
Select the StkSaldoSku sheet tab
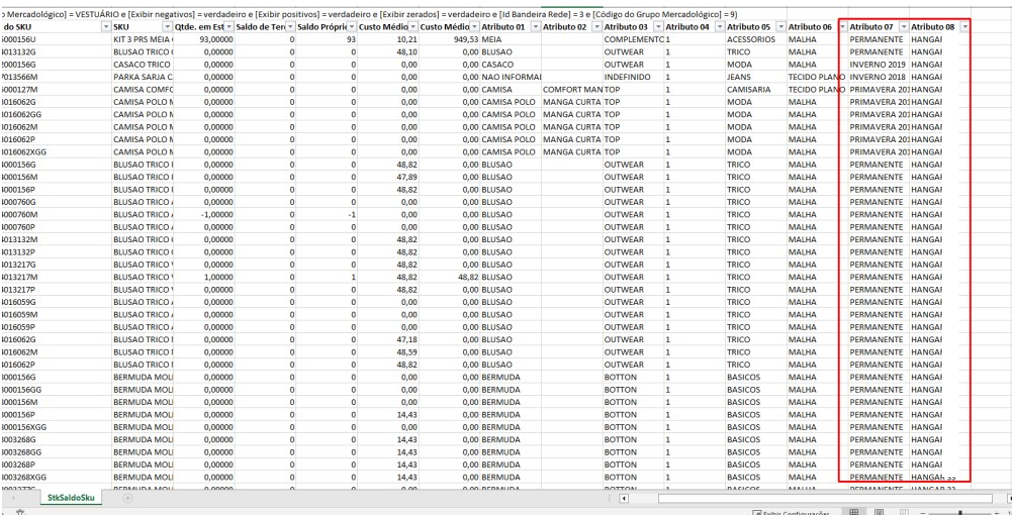point(71,498)
